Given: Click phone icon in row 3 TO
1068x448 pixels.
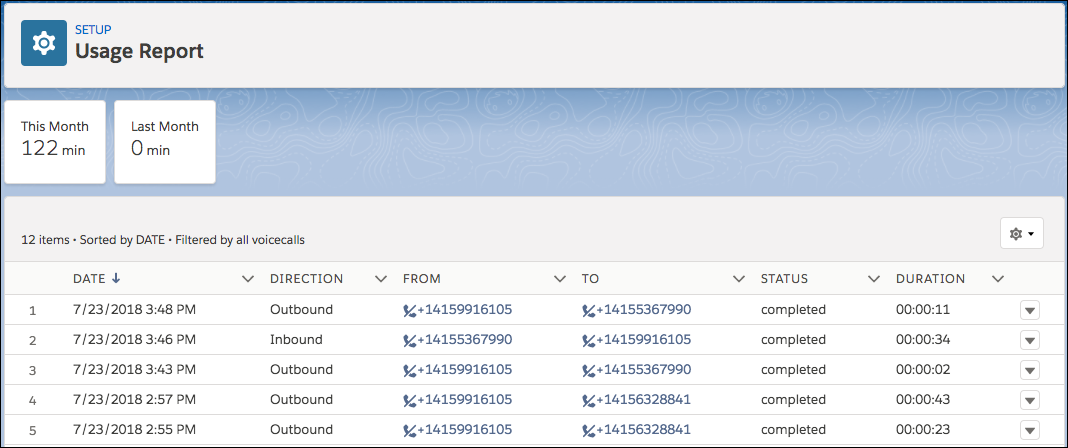Looking at the screenshot, I should click(x=588, y=370).
